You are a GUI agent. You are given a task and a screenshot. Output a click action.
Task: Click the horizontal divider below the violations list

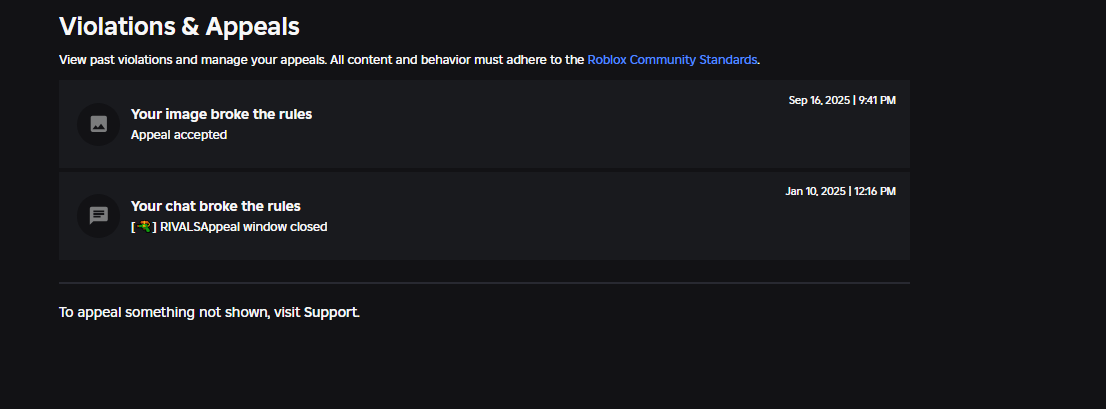tap(484, 283)
